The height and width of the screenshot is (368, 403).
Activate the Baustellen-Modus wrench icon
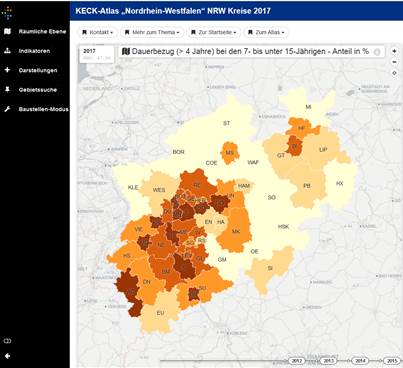7,109
